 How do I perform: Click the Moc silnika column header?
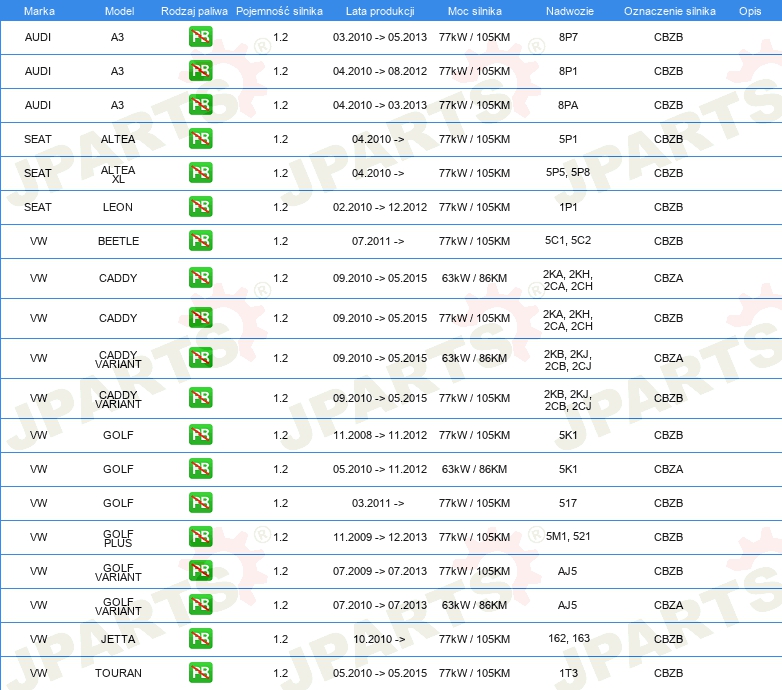[x=475, y=11]
